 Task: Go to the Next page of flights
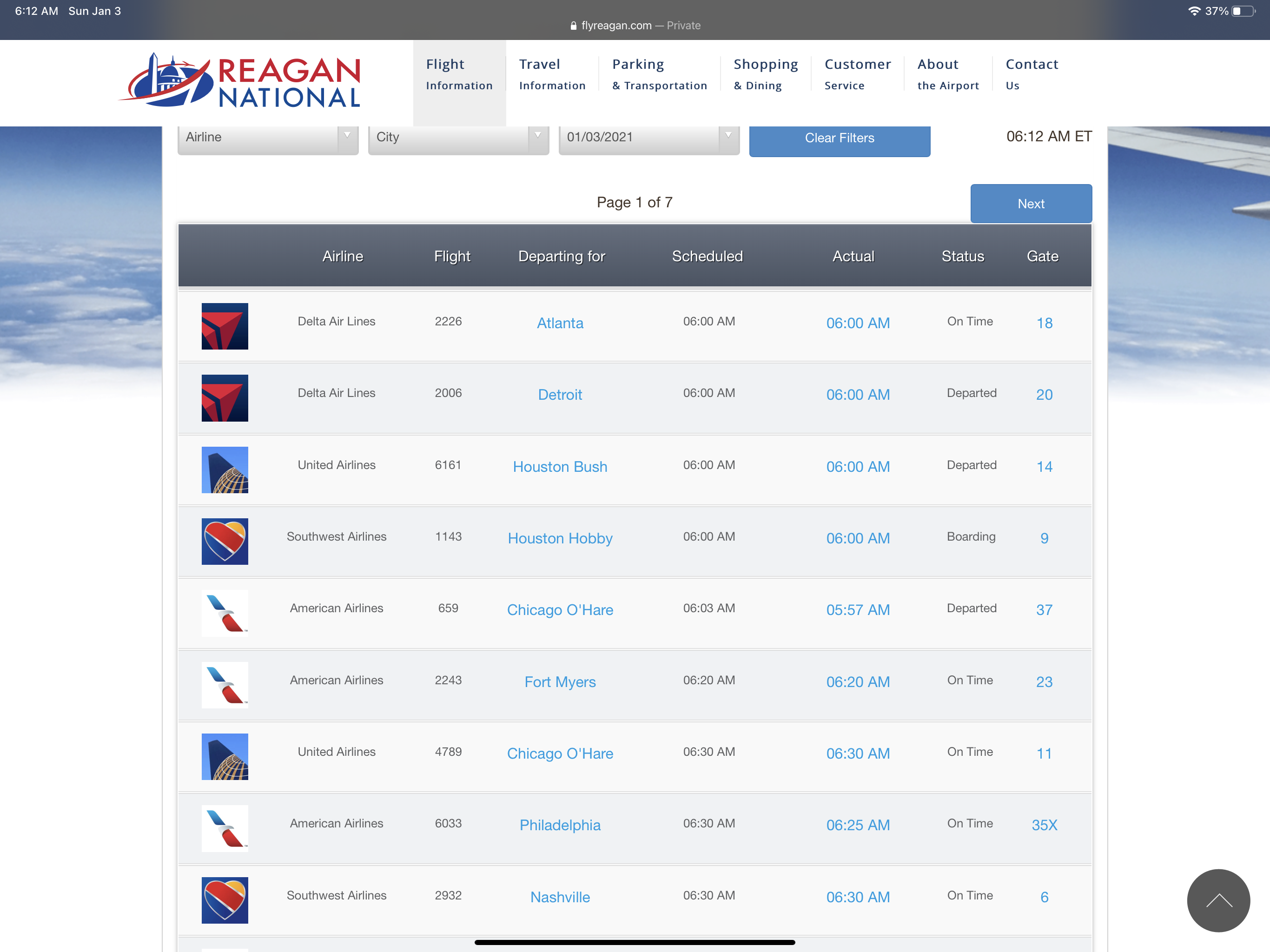coord(1031,204)
